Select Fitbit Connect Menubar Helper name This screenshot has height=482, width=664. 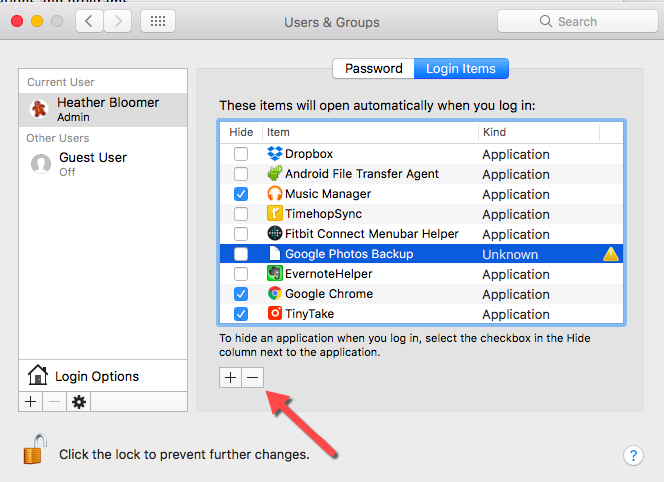point(372,234)
